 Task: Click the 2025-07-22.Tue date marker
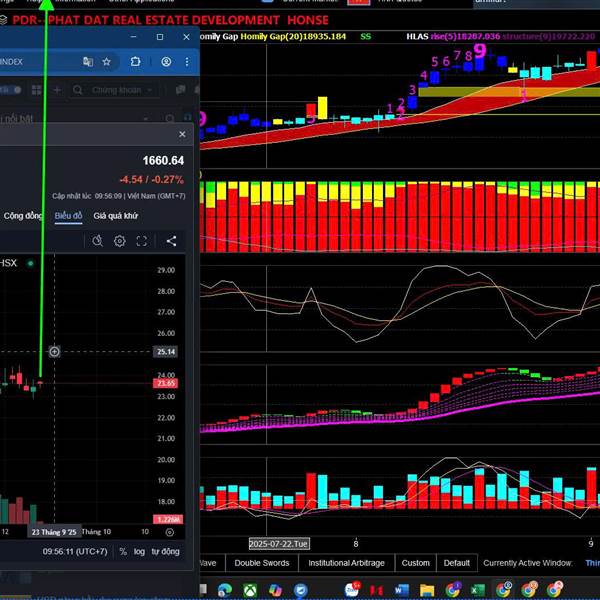tap(279, 544)
